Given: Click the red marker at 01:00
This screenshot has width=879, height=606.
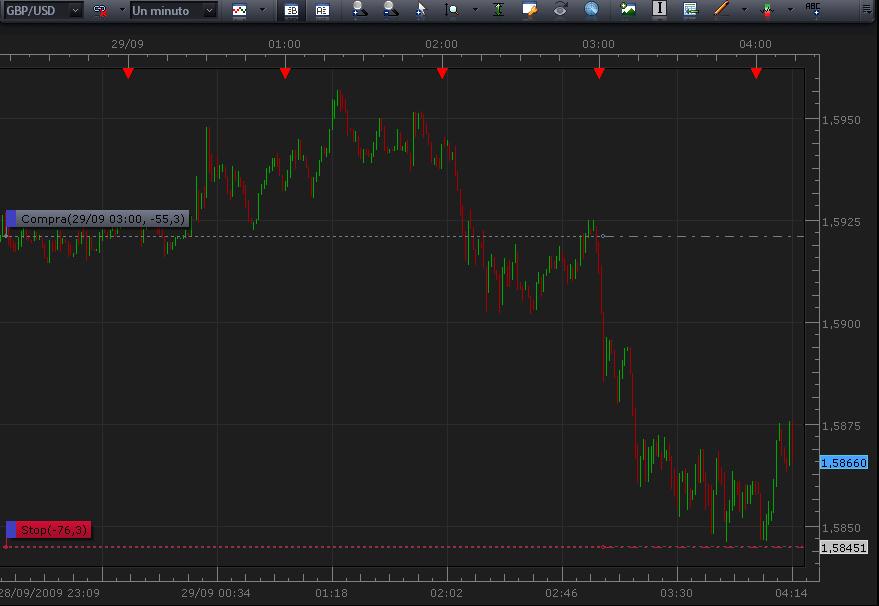Looking at the screenshot, I should (x=285, y=73).
